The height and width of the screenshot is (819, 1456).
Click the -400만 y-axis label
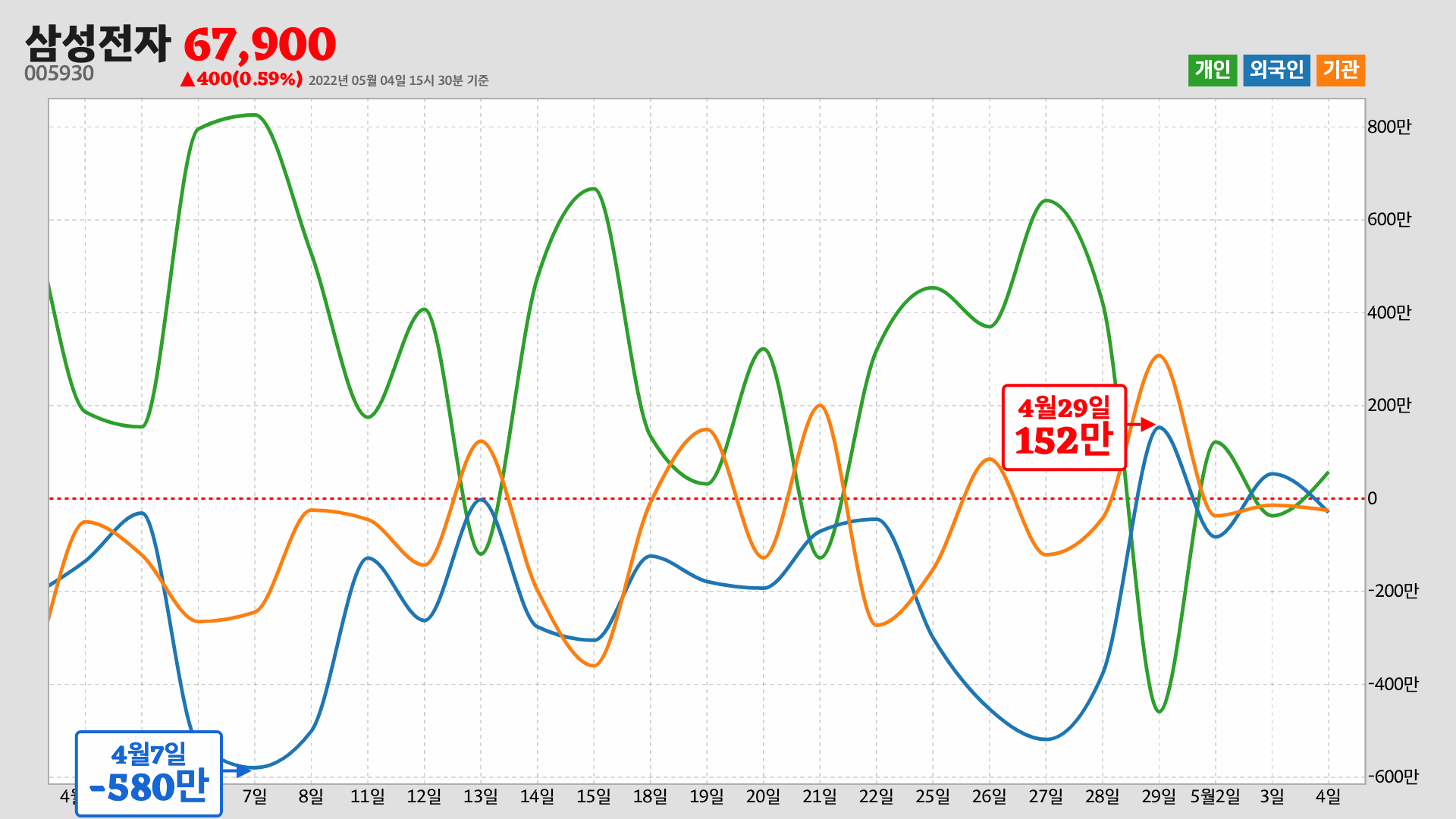[1393, 684]
